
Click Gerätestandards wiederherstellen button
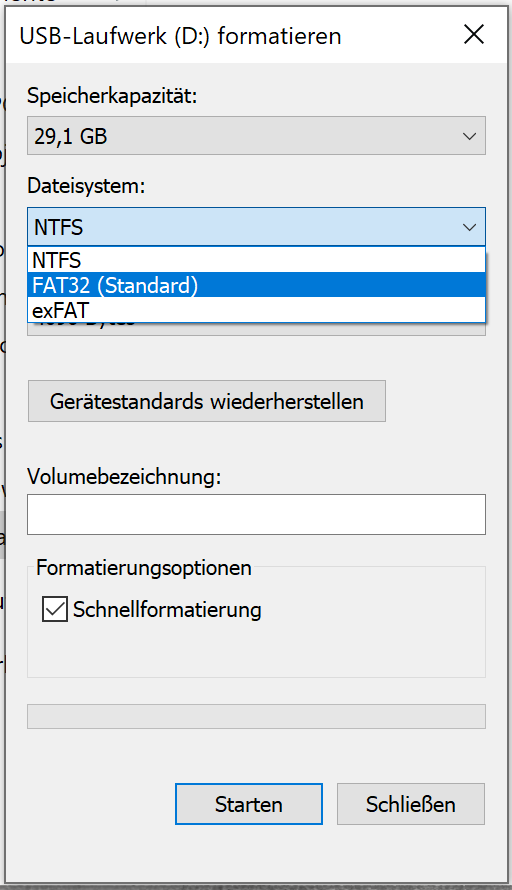[207, 401]
